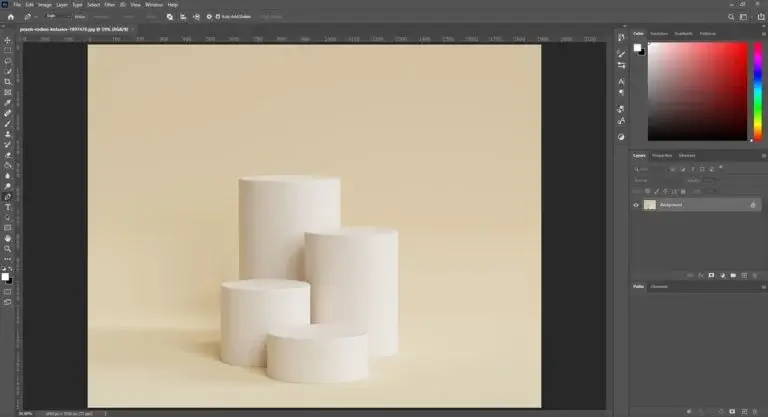Click the Search magnifier icon top right

click(x=731, y=17)
